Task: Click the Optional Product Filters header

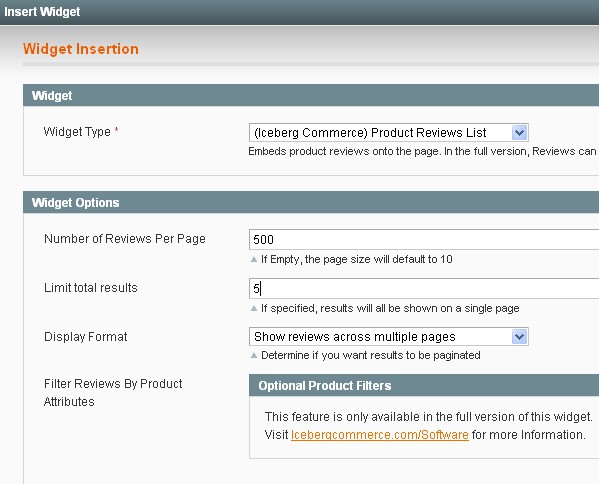Action: coord(424,385)
